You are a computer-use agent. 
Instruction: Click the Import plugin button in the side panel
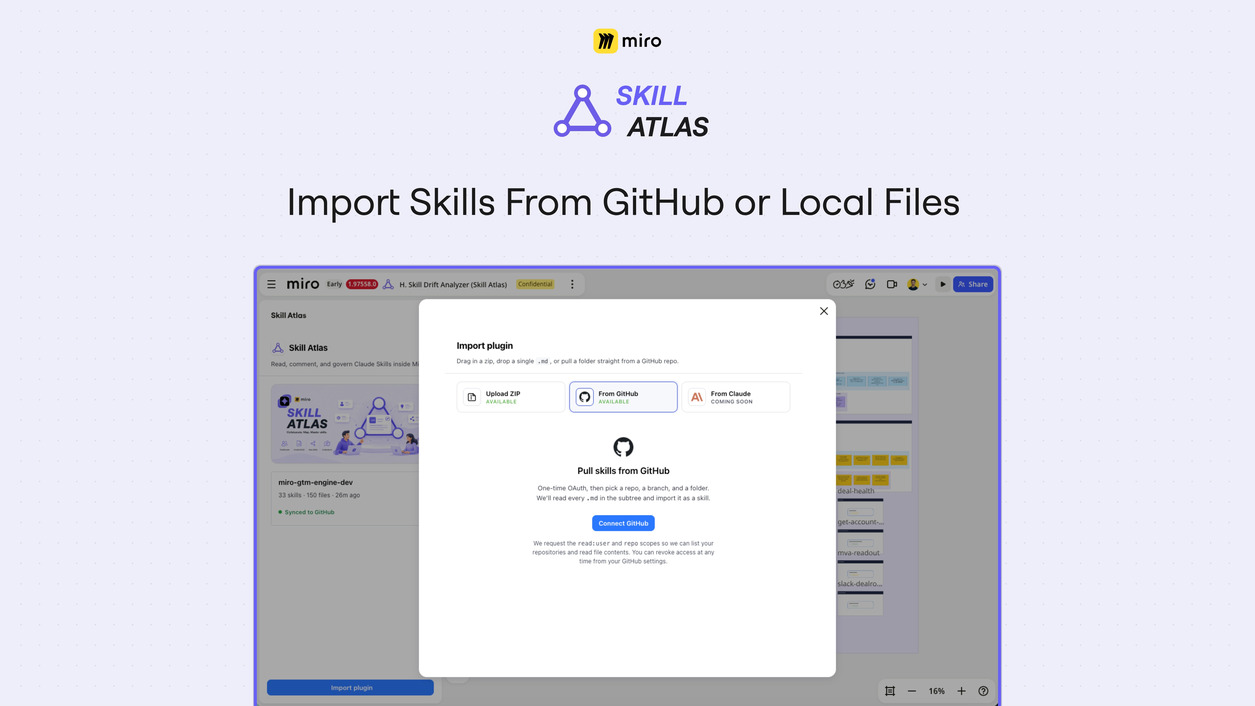(351, 687)
